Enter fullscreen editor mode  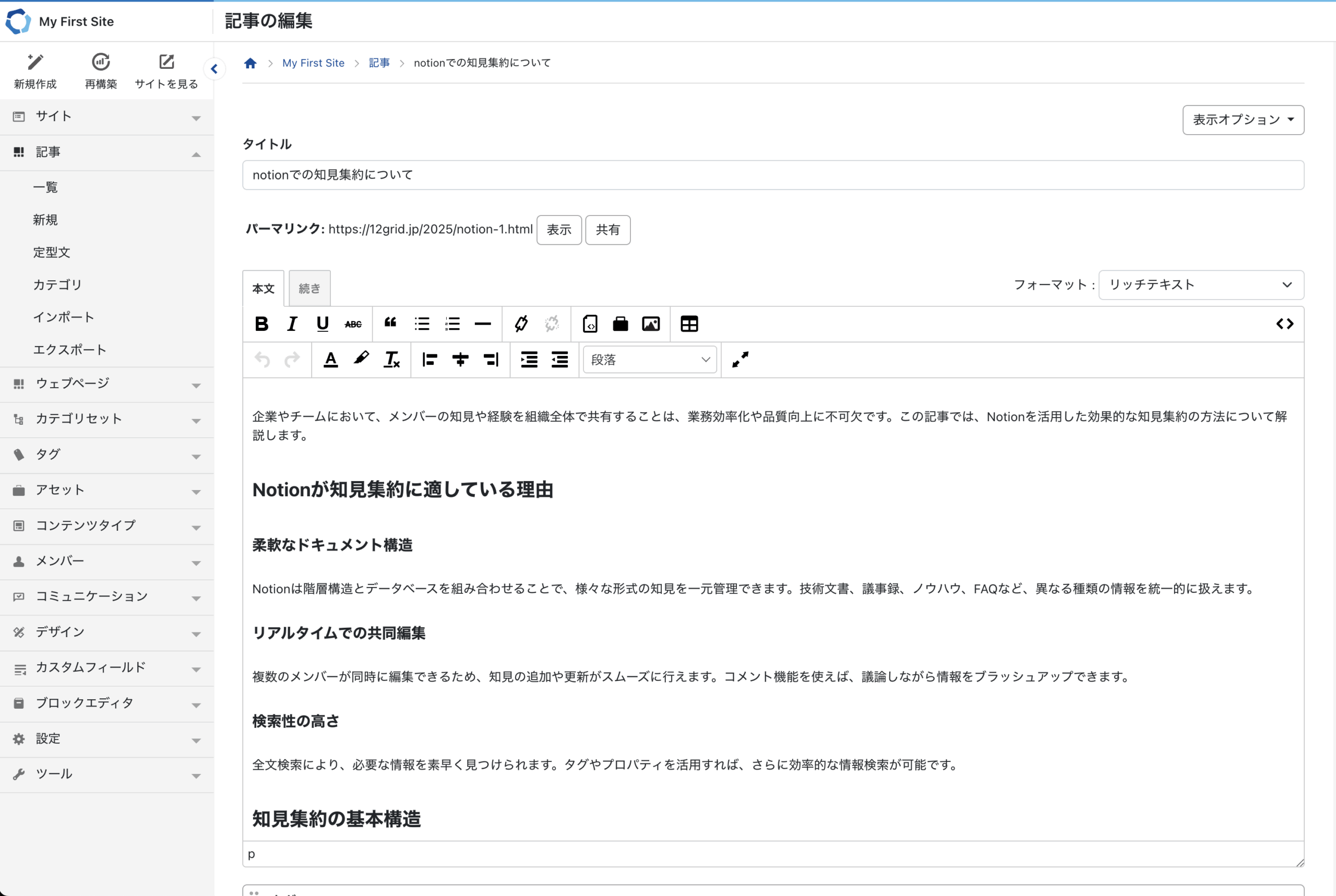click(x=740, y=360)
